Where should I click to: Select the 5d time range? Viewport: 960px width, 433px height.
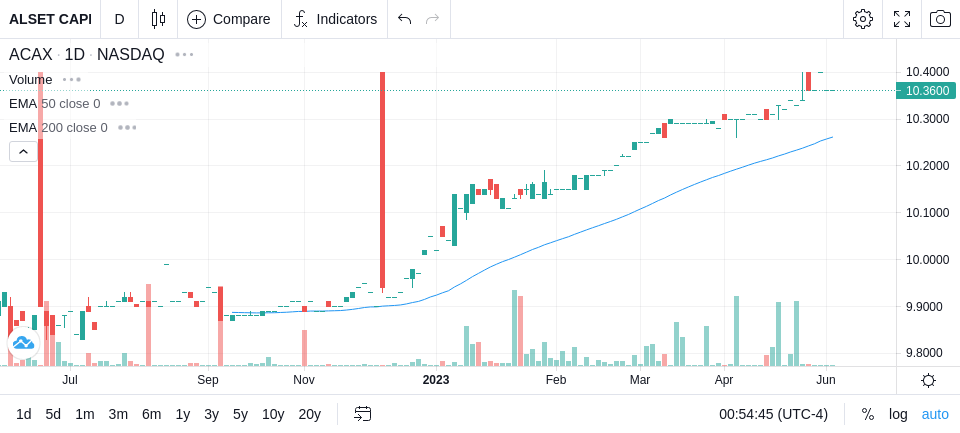coord(53,415)
